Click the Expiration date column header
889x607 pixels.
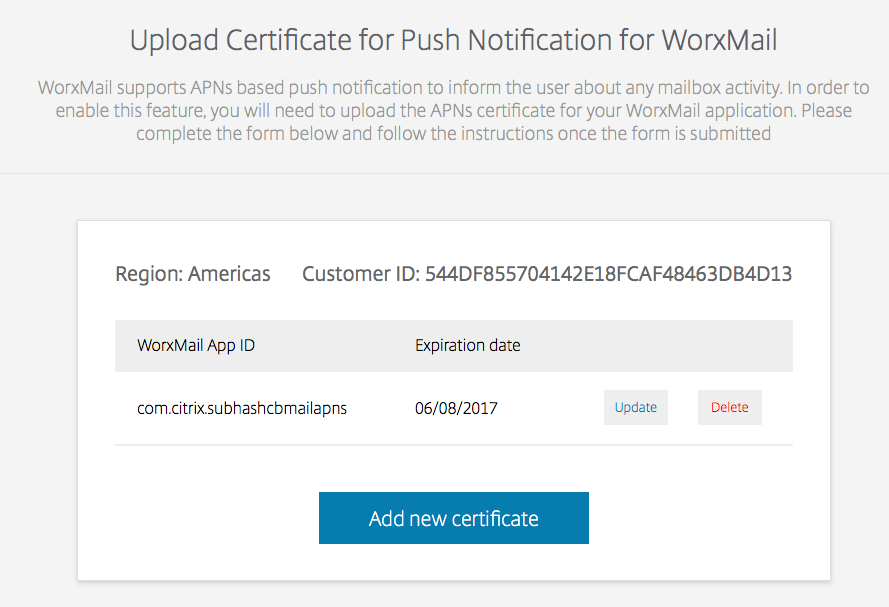[x=467, y=346]
